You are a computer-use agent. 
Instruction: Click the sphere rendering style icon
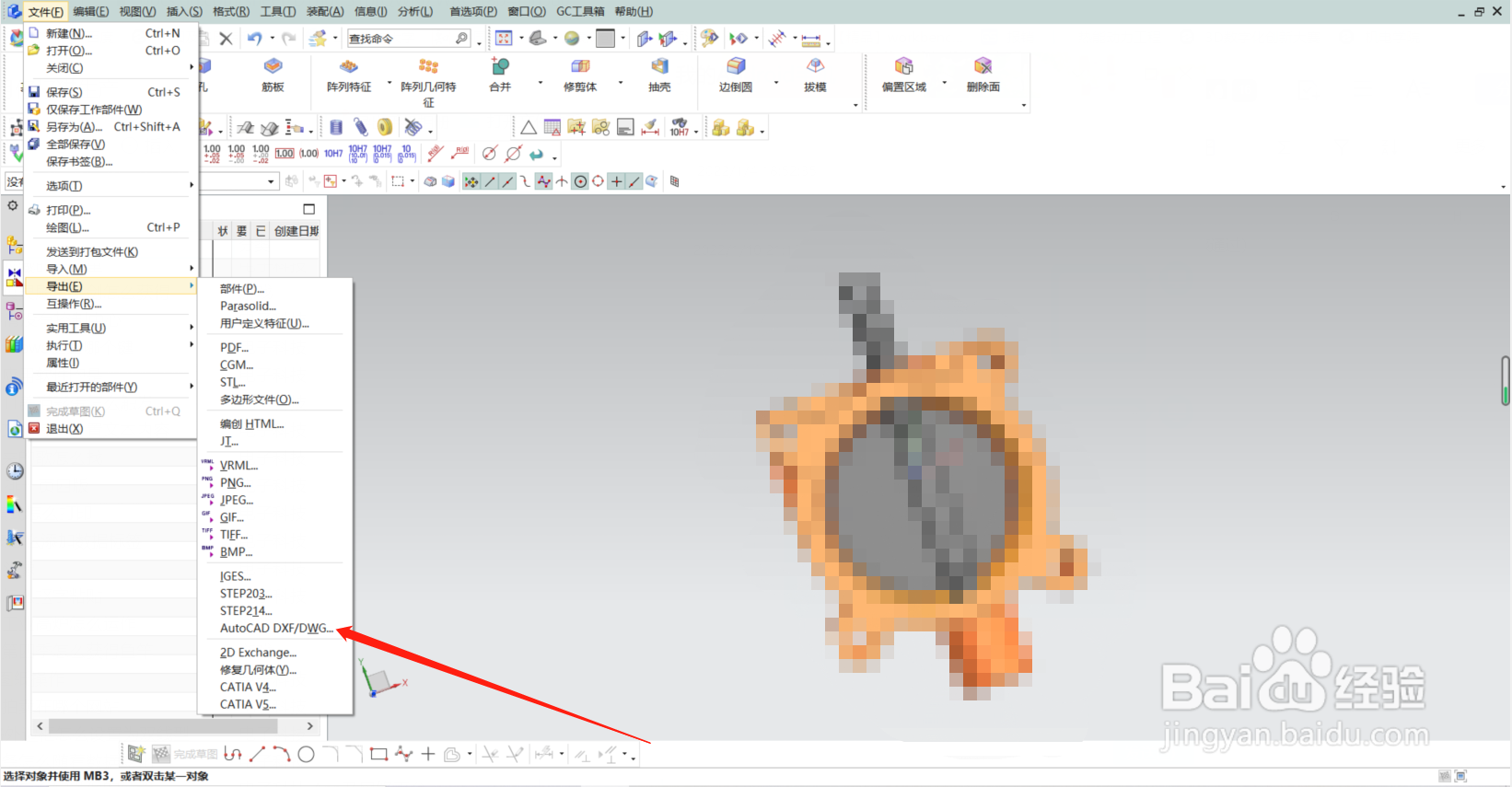coord(572,39)
